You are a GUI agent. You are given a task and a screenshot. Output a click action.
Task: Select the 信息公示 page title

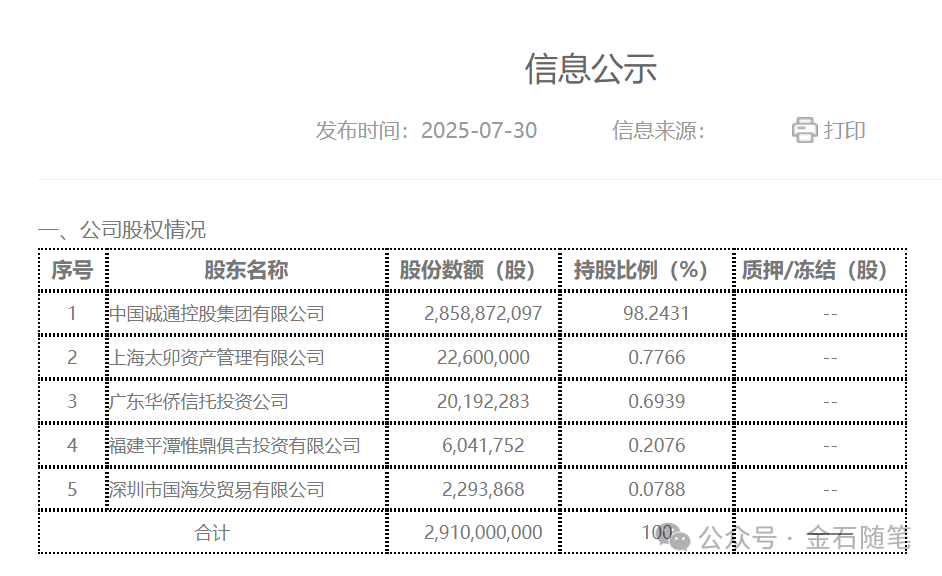pos(591,68)
